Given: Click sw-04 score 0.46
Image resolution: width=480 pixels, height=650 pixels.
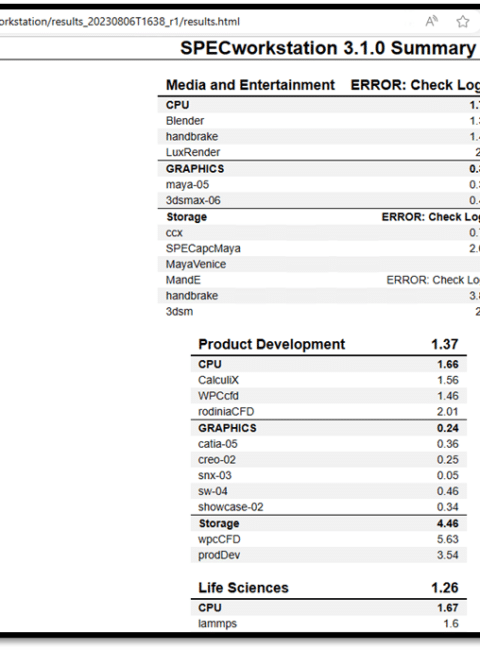Looking at the screenshot, I should click(448, 491).
